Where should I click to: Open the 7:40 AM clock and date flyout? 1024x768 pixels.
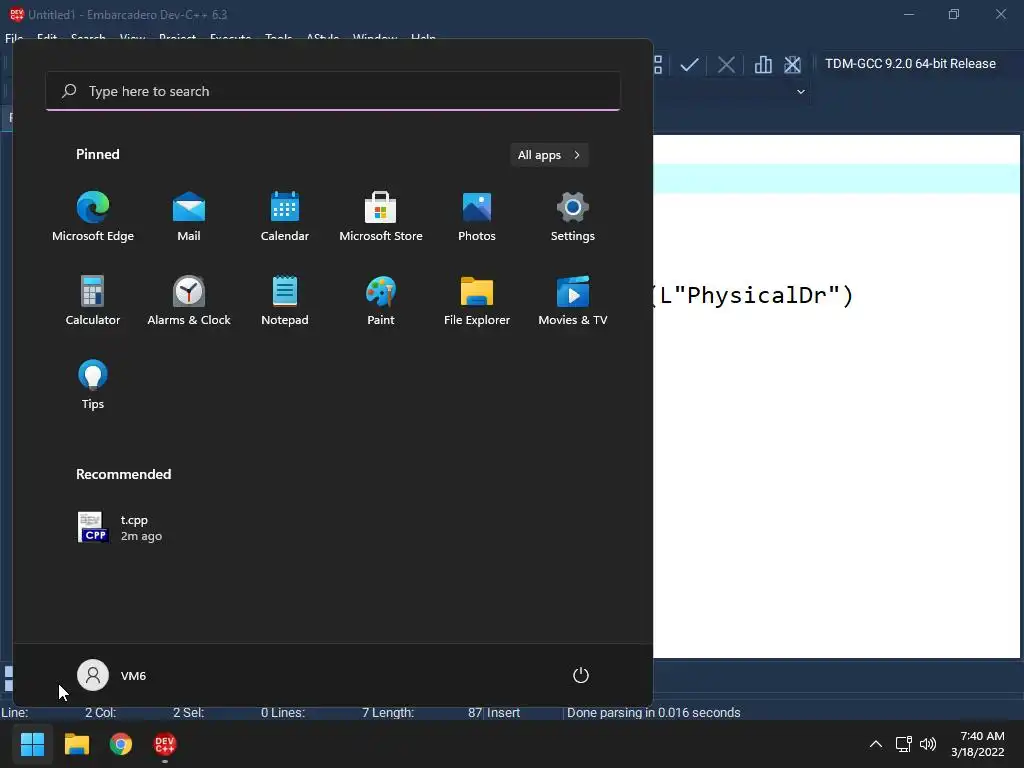(978, 744)
